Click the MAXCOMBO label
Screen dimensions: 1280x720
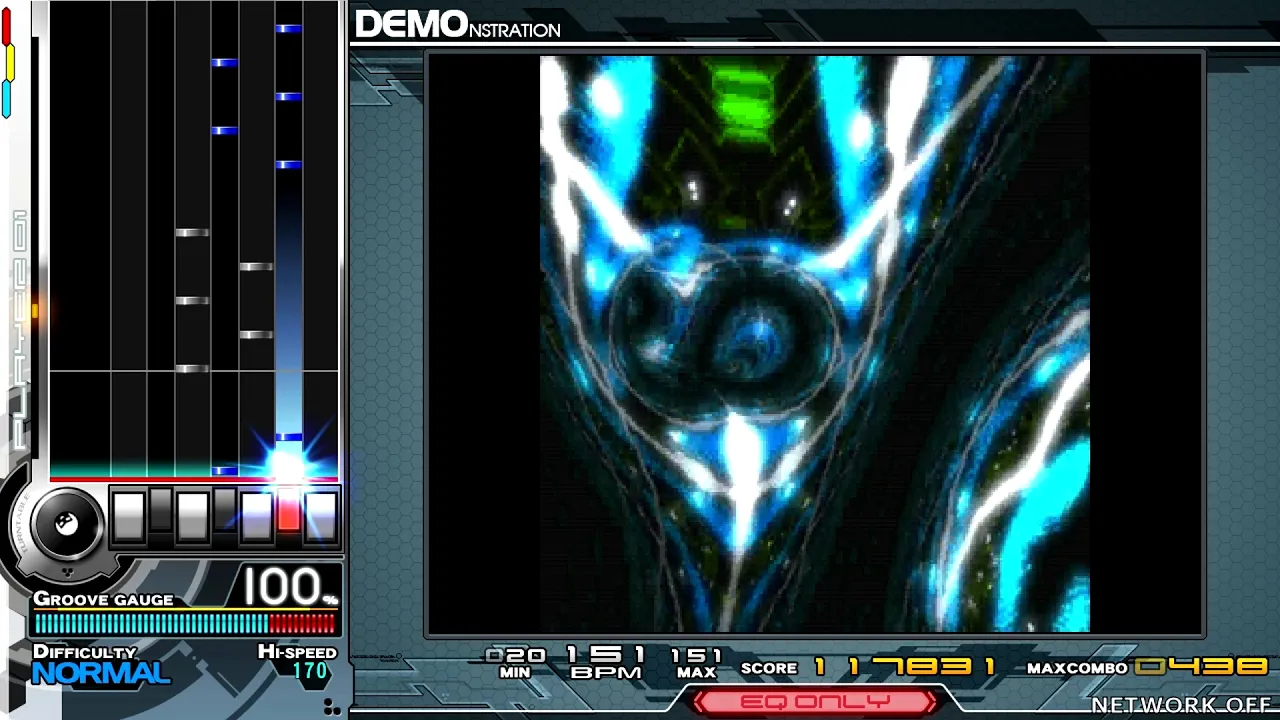[x=1077, y=668]
